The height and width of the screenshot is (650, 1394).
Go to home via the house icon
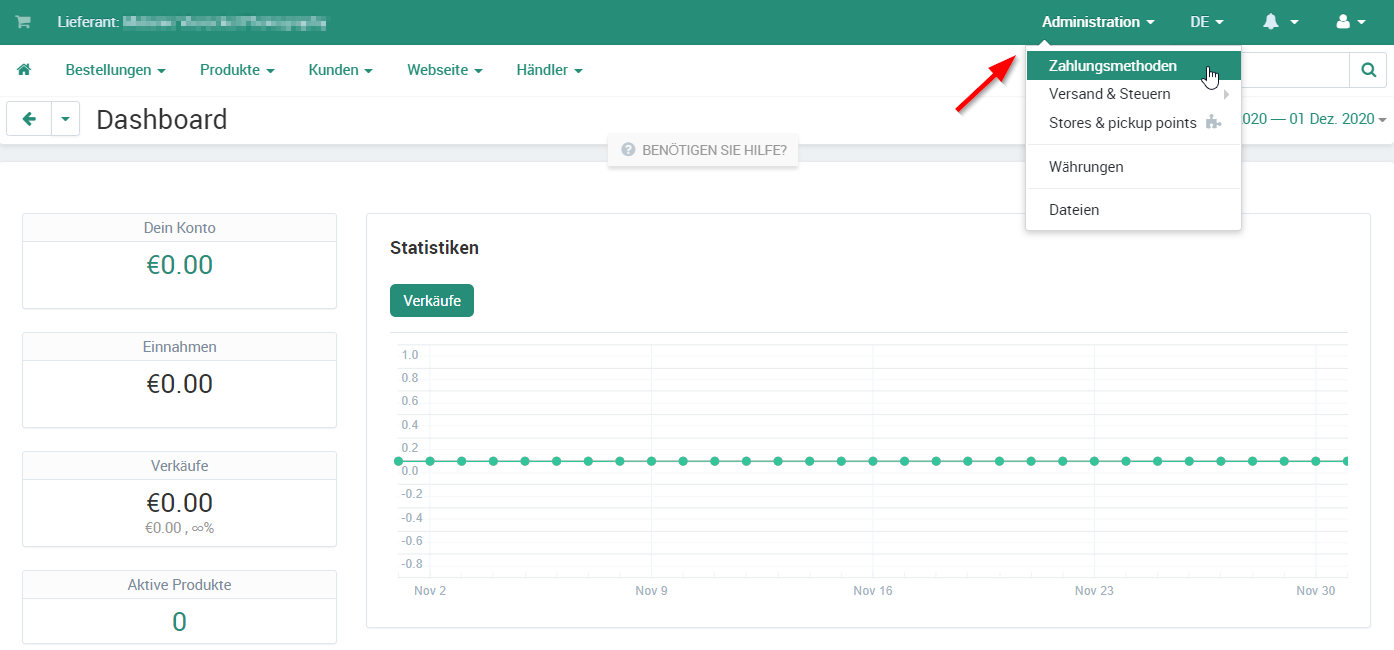[24, 70]
